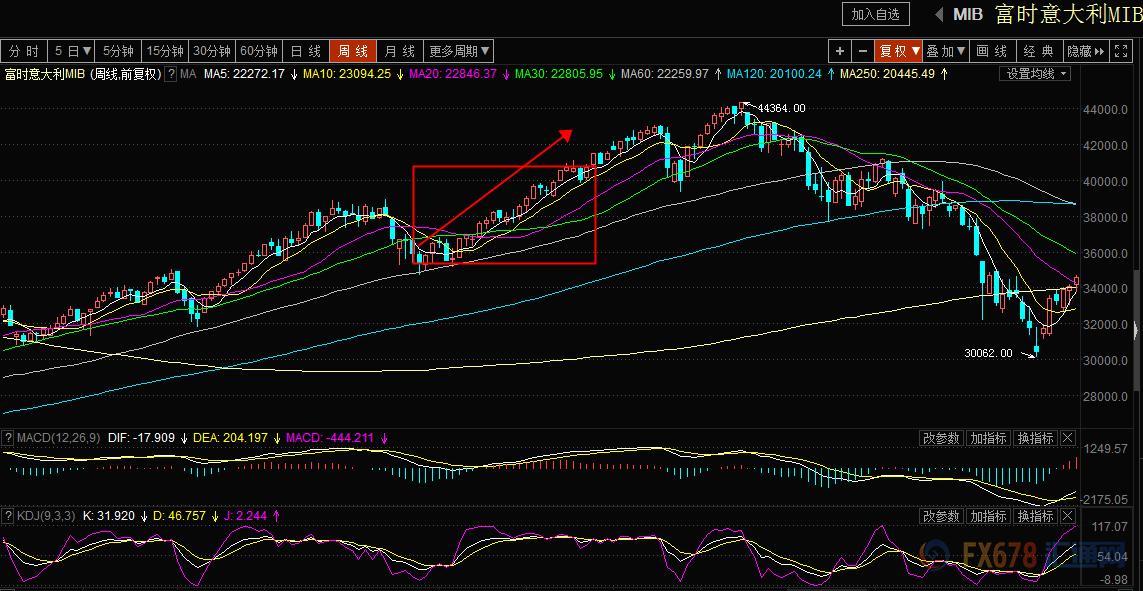Select the 周线 weekly chart tab

click(353, 51)
